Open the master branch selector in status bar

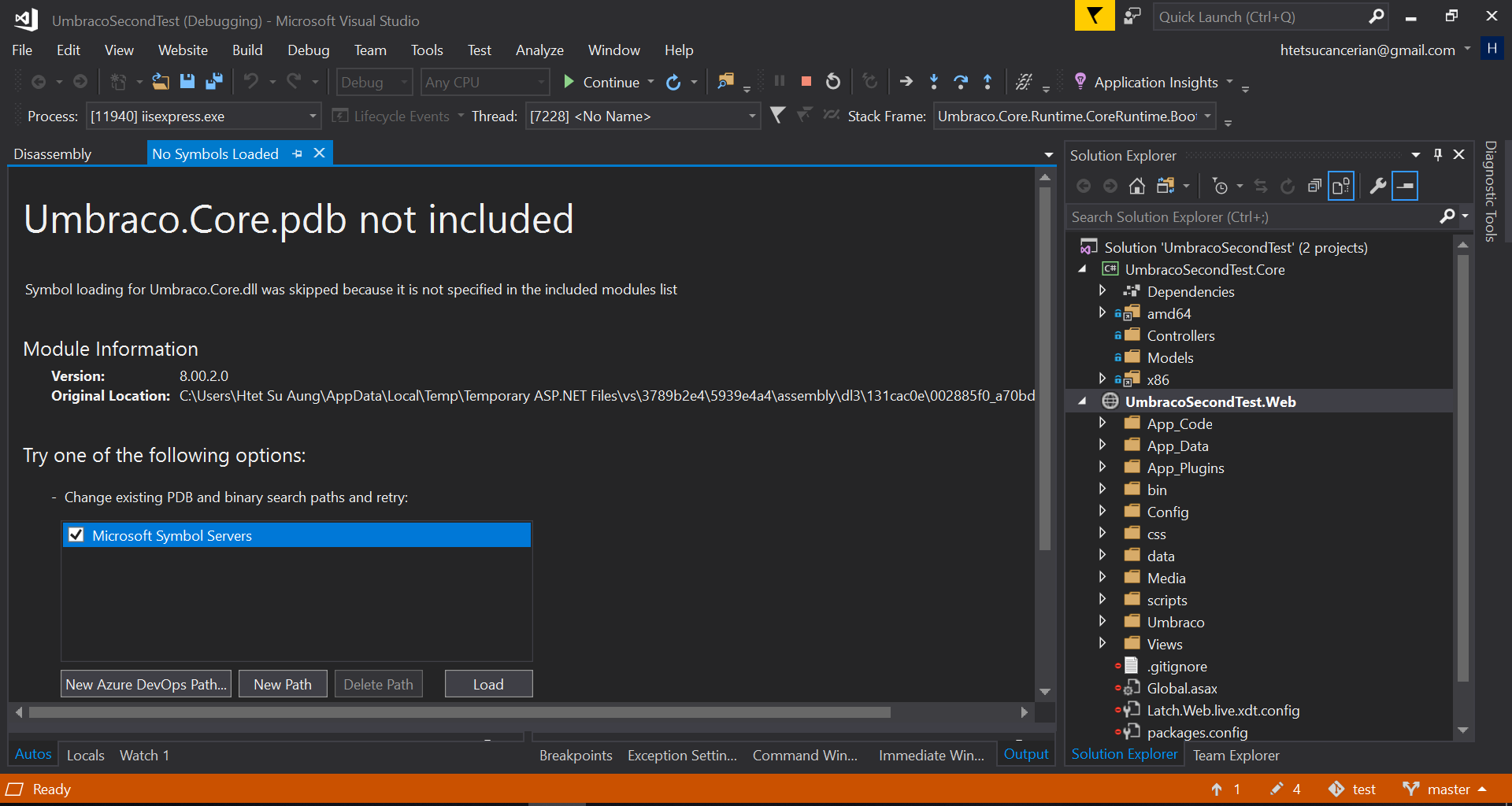(x=1447, y=789)
